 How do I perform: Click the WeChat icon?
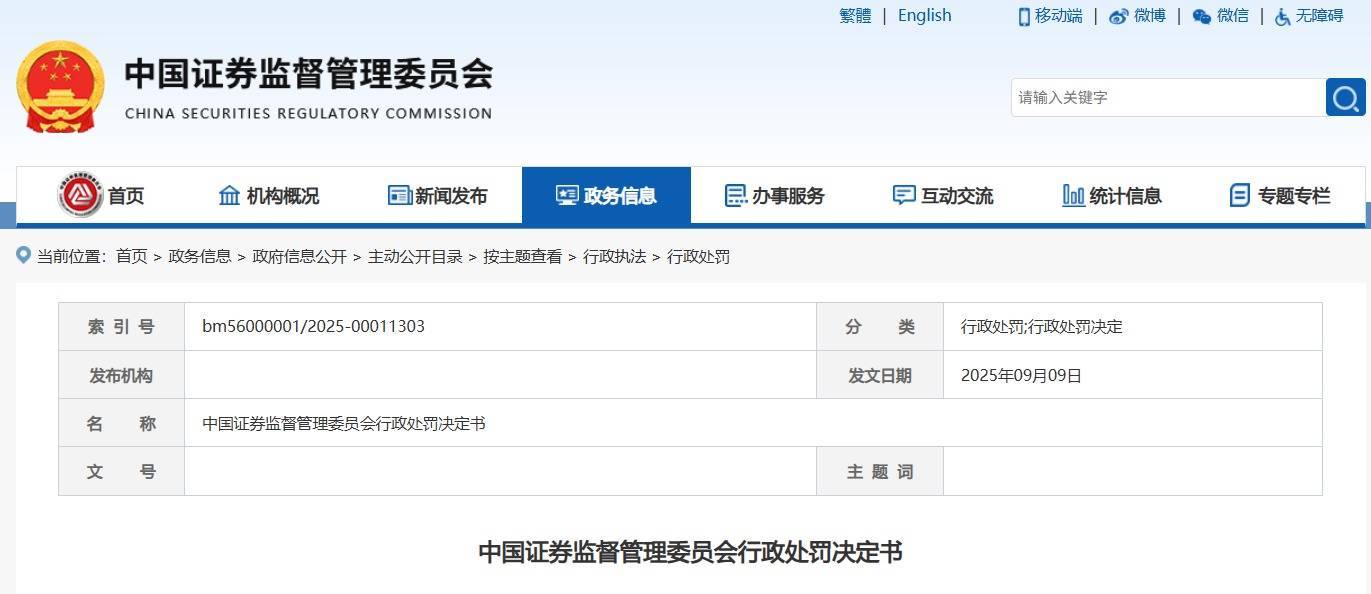(1202, 16)
